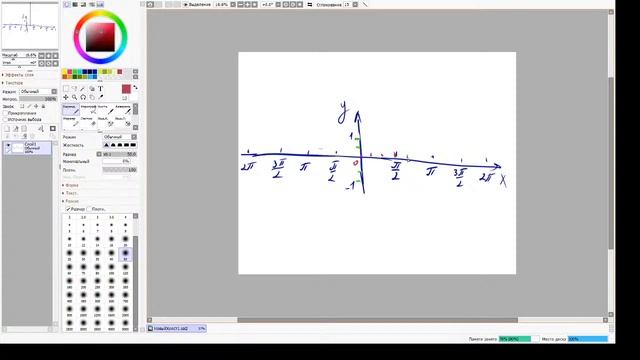Select the Слой1 layer entry
This screenshot has width=640, height=360.
point(27,148)
